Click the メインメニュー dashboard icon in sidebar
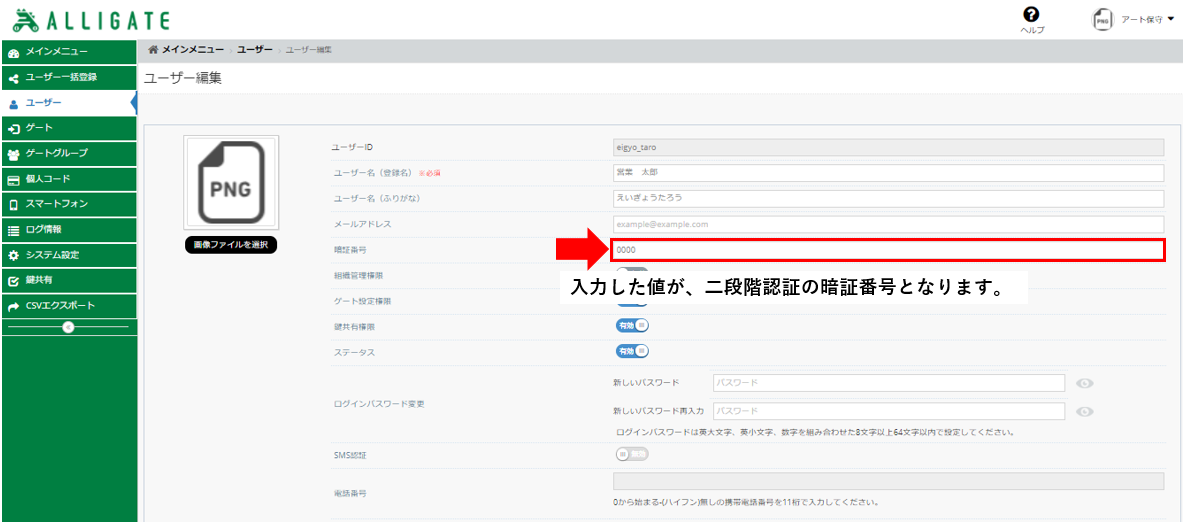Screen dimensions: 1186x530 (x=13, y=52)
